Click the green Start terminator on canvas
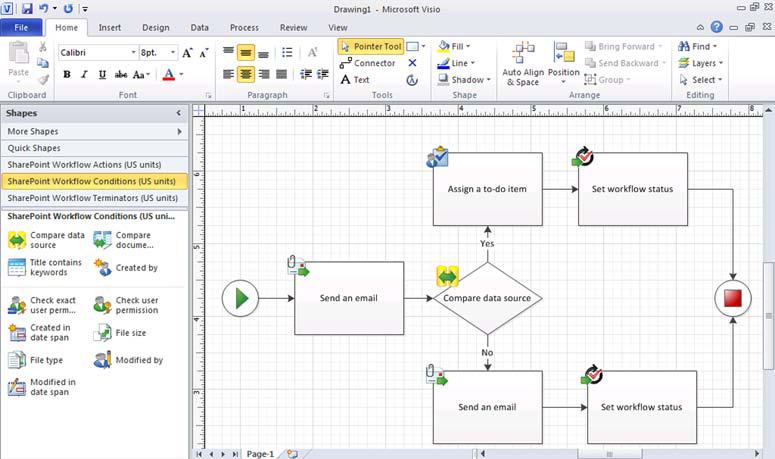This screenshot has height=459, width=775. tap(240, 298)
